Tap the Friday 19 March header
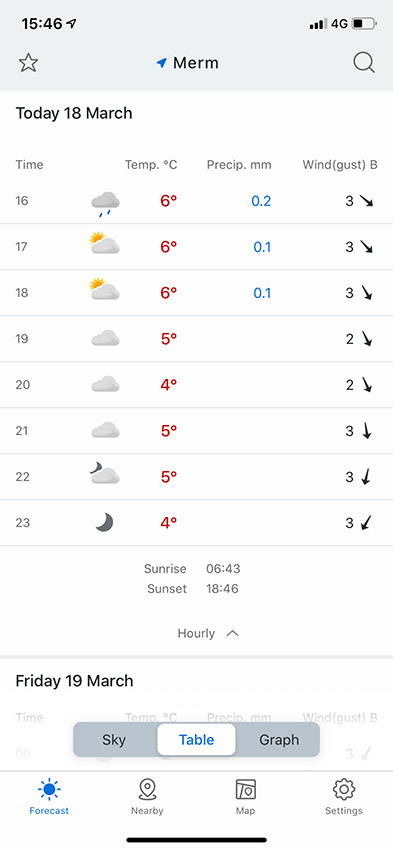The width and height of the screenshot is (393, 850). coord(74,681)
